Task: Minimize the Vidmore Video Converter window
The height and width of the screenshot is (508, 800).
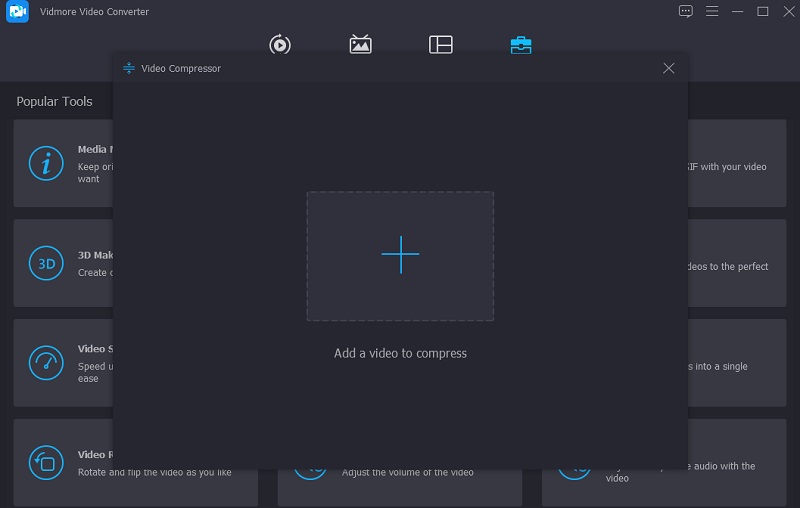Action: (738, 12)
